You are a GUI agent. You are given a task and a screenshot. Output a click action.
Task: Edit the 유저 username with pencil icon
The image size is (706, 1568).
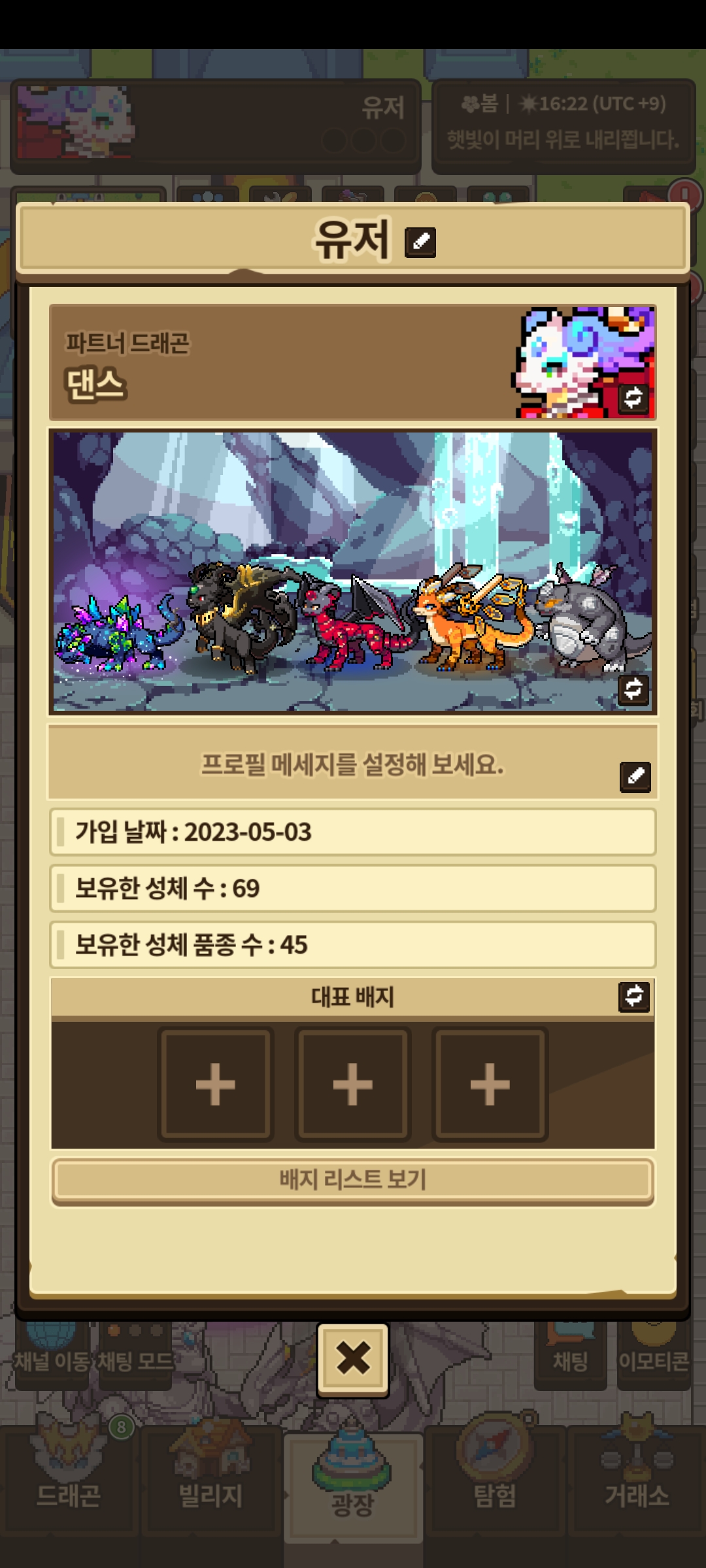[x=420, y=242]
